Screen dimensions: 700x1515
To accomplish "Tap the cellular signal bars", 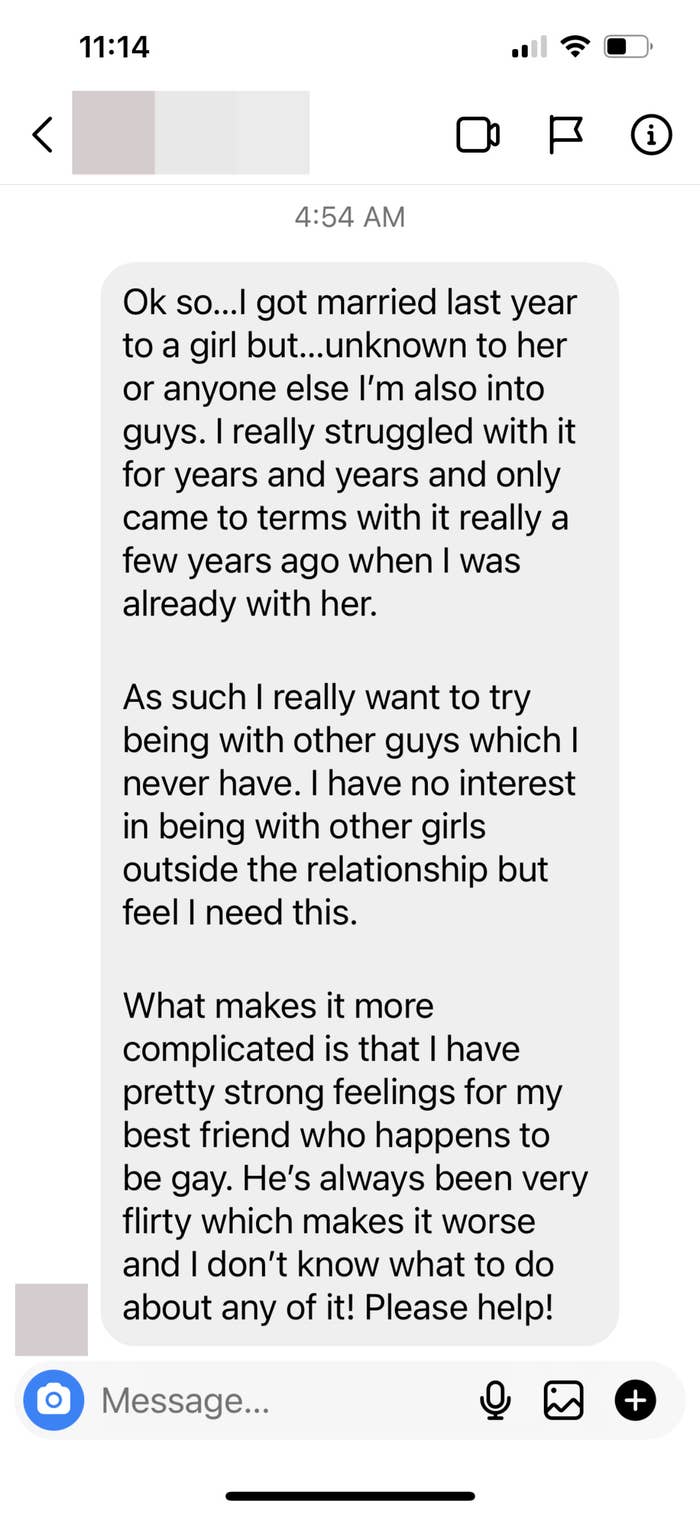I will click(530, 47).
